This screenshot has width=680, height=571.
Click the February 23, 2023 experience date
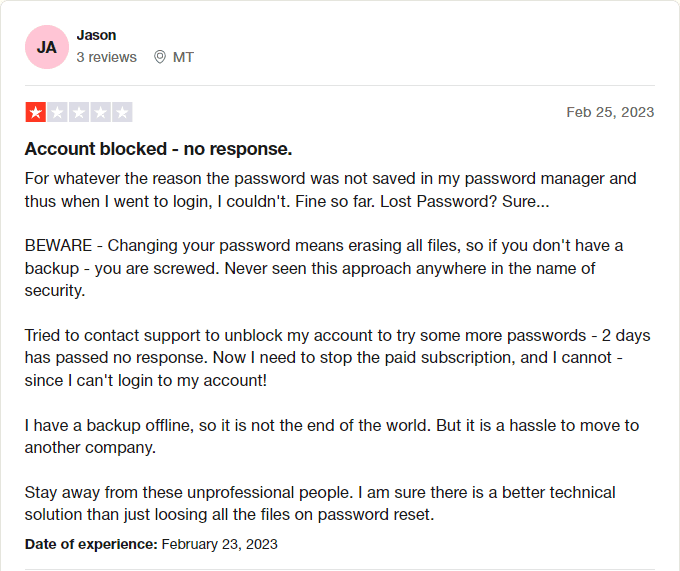219,544
